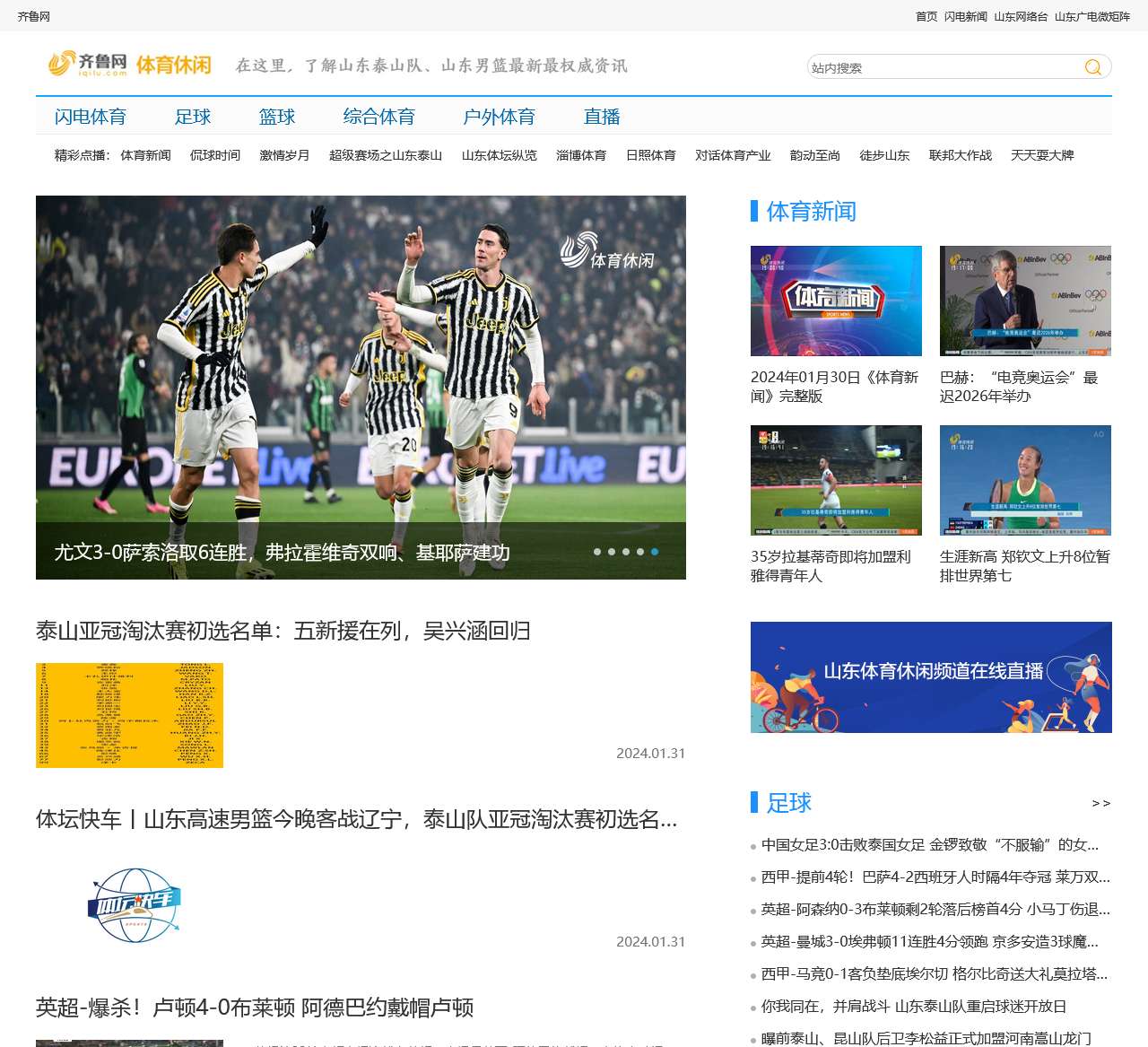Open 闪电体育 navigation tab

(91, 117)
